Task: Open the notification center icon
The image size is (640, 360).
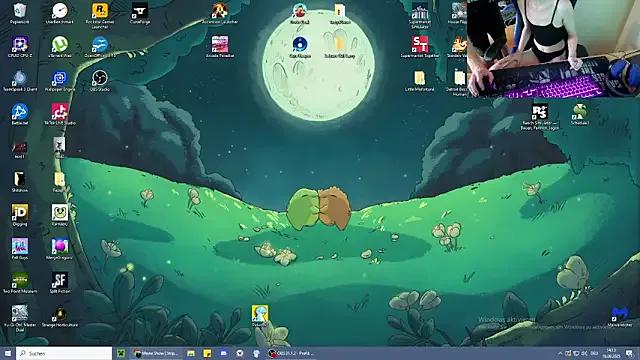Action: pyautogui.click(x=629, y=353)
